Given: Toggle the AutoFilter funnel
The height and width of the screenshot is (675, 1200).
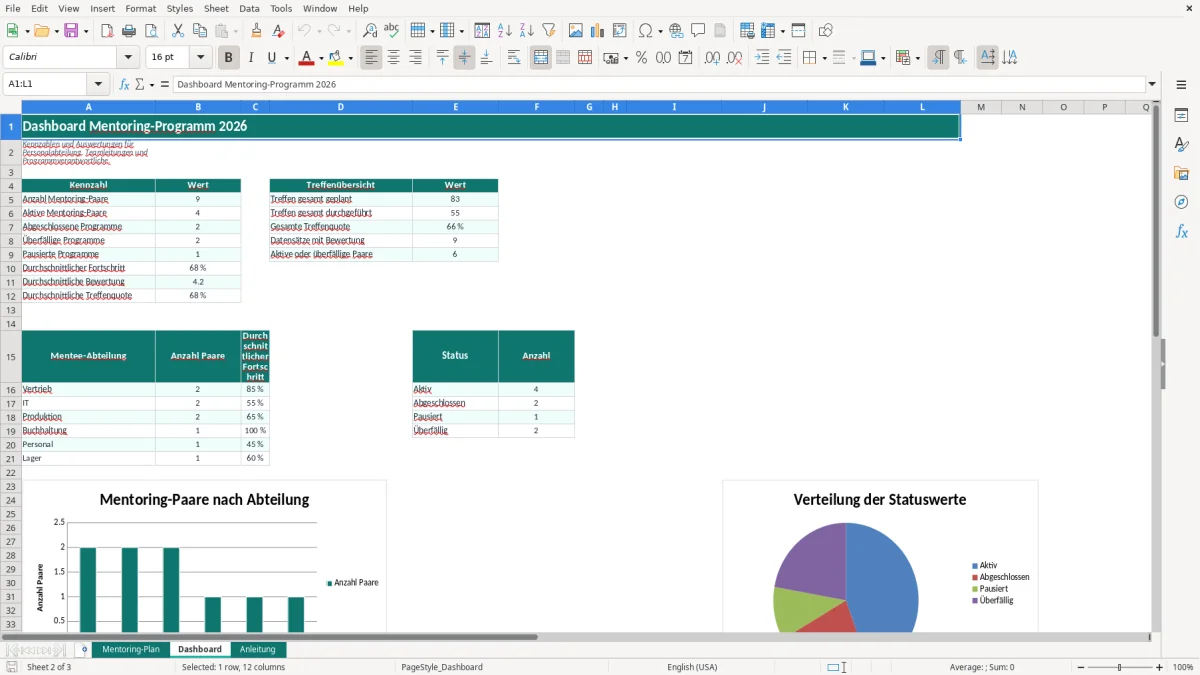Looking at the screenshot, I should 549,31.
